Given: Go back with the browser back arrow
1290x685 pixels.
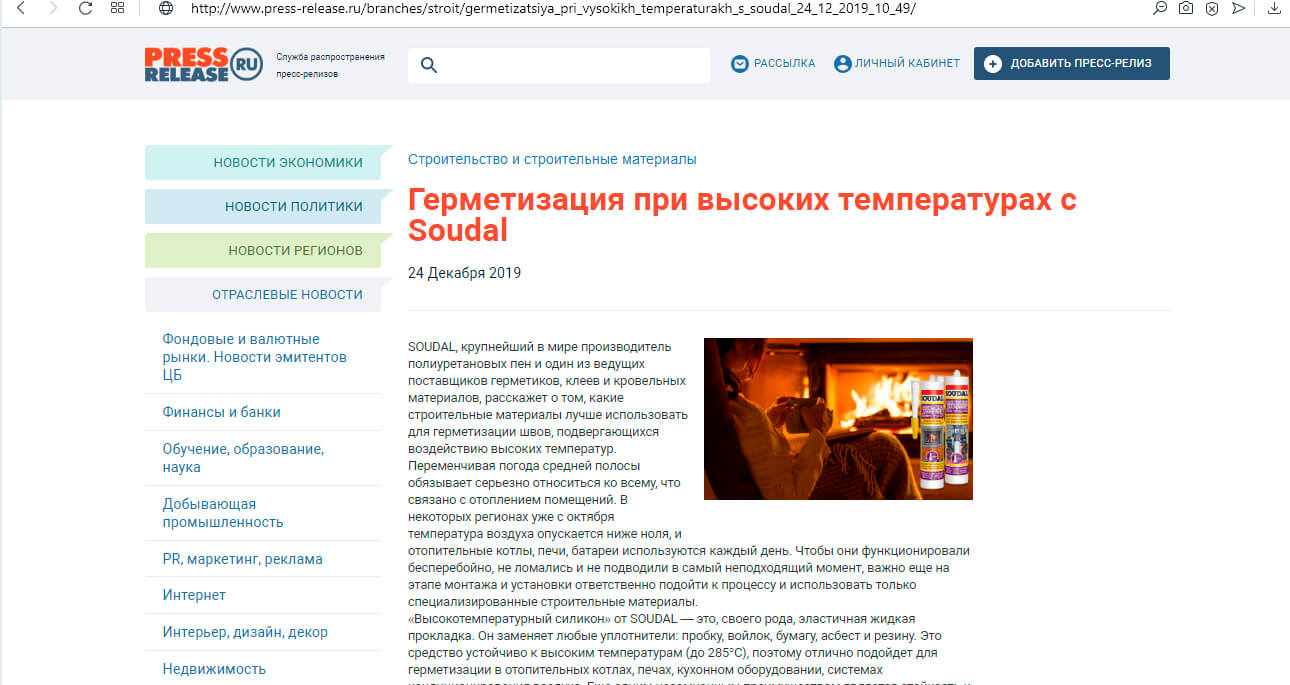Looking at the screenshot, I should pyautogui.click(x=22, y=8).
